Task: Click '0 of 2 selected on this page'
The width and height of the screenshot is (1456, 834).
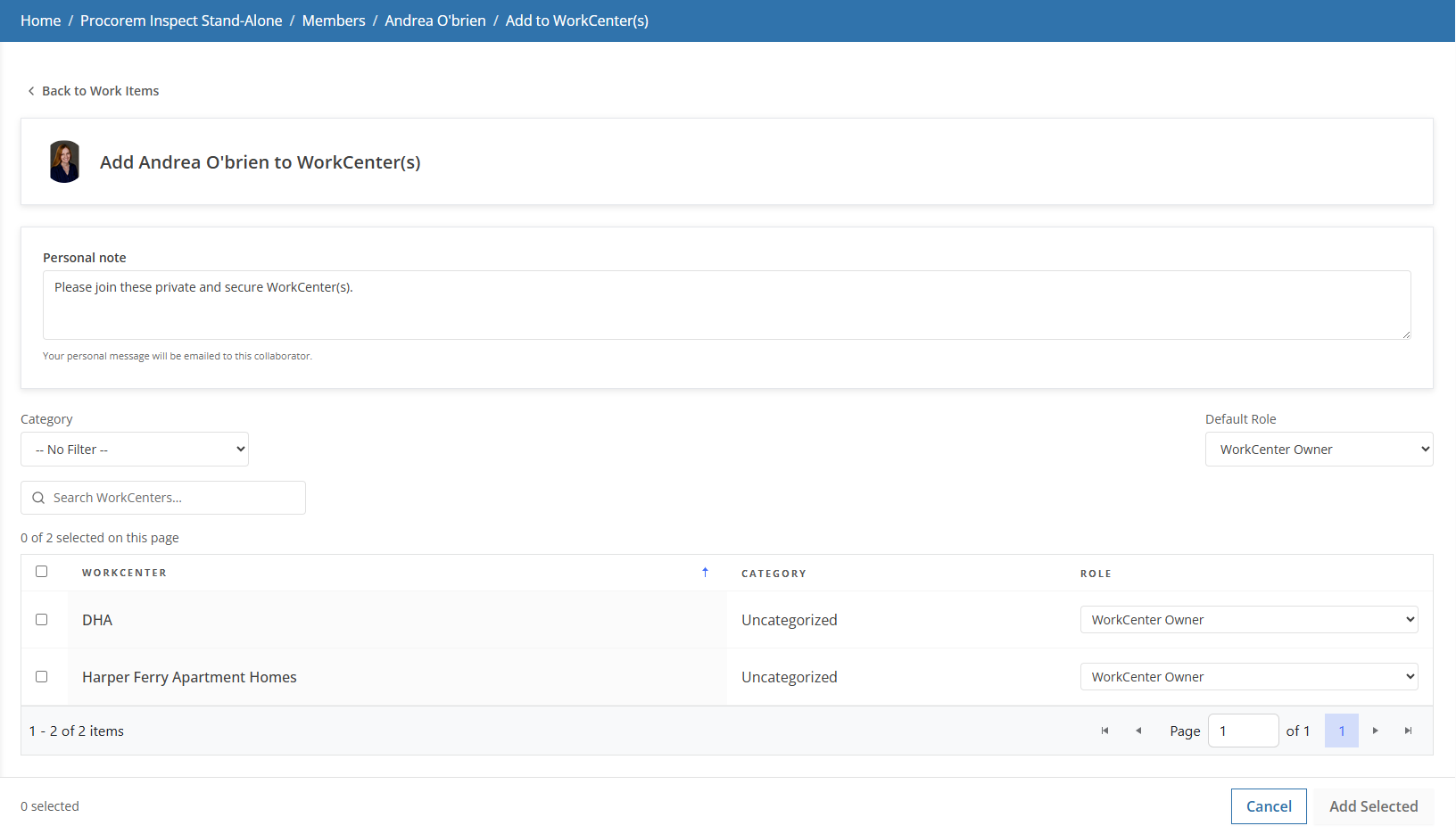Action: tap(100, 538)
